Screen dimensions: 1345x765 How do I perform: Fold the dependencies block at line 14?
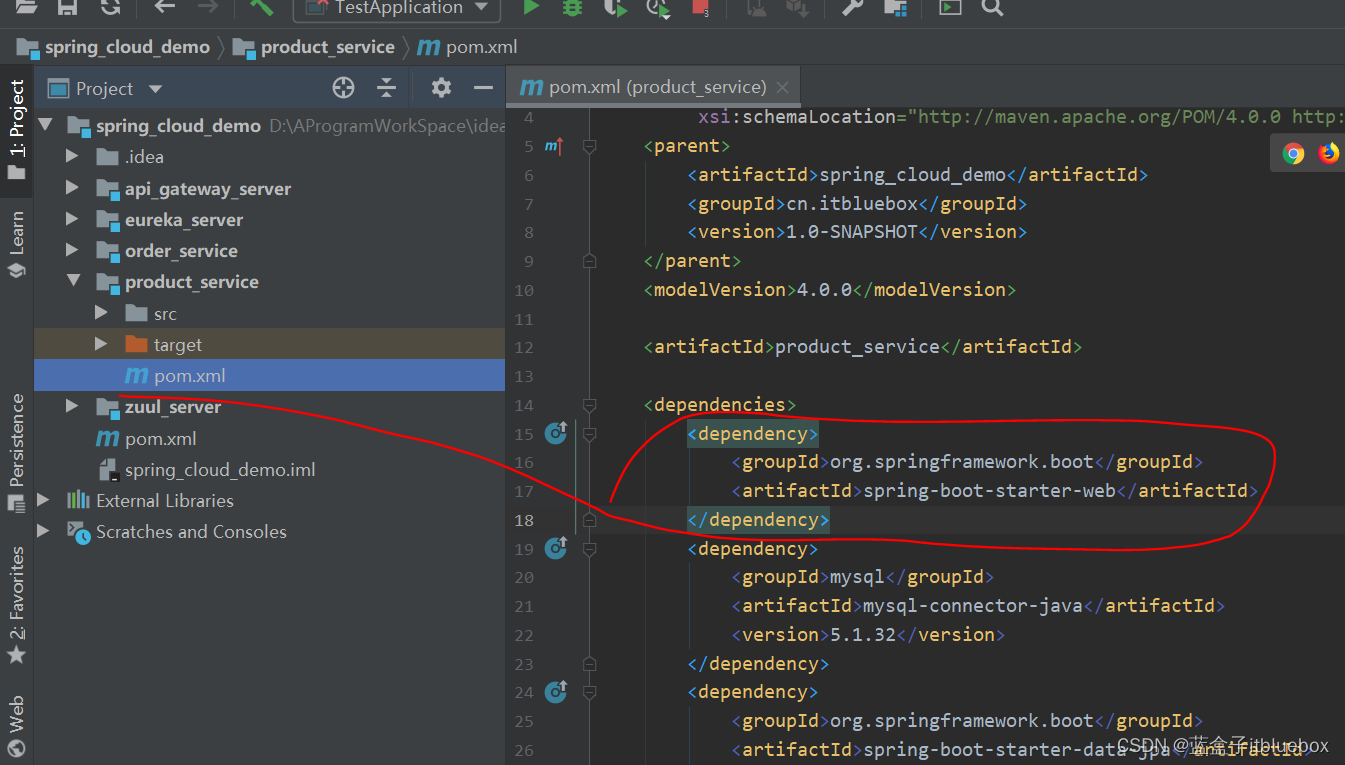click(590, 405)
